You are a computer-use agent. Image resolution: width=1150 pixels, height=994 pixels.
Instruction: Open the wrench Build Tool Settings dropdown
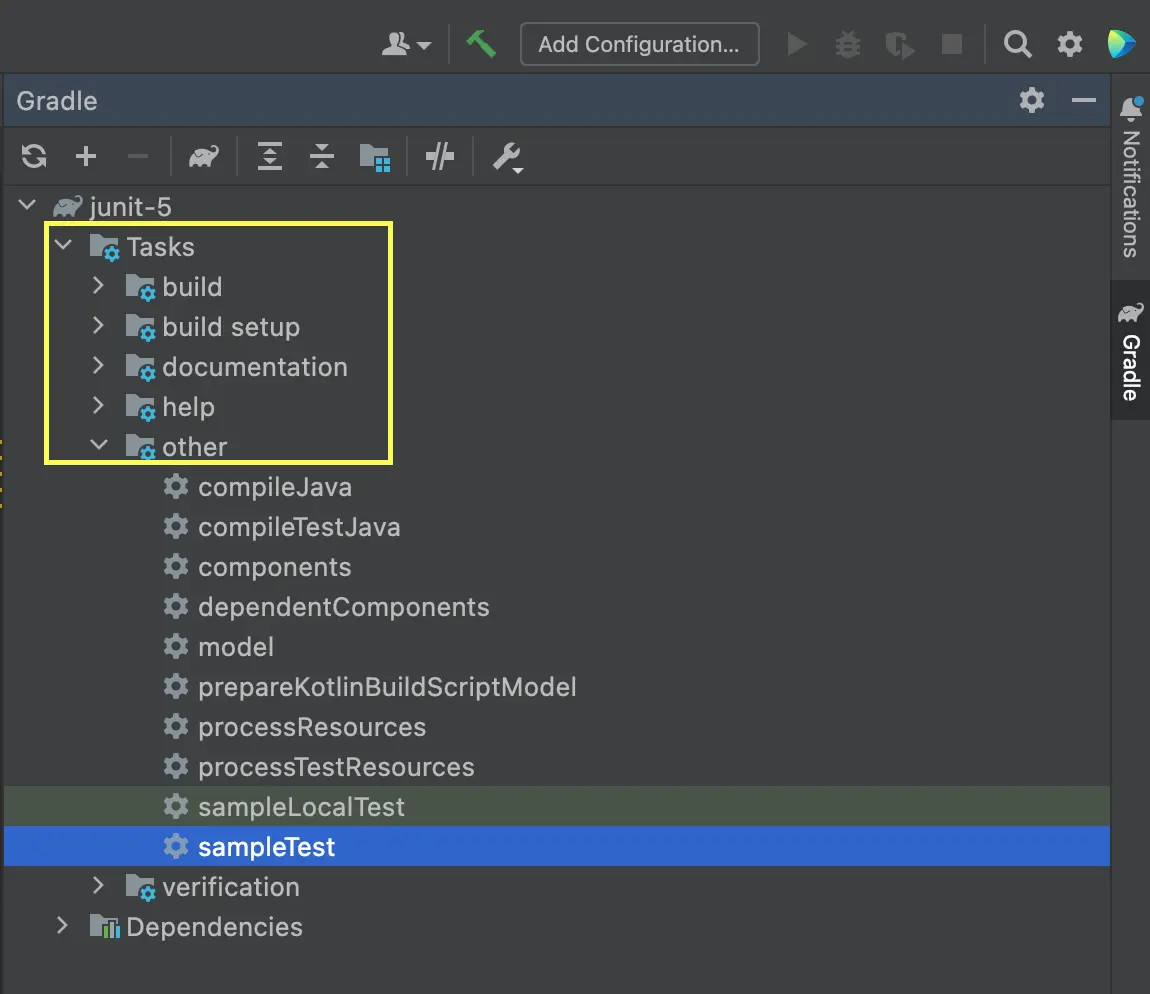pyautogui.click(x=507, y=157)
